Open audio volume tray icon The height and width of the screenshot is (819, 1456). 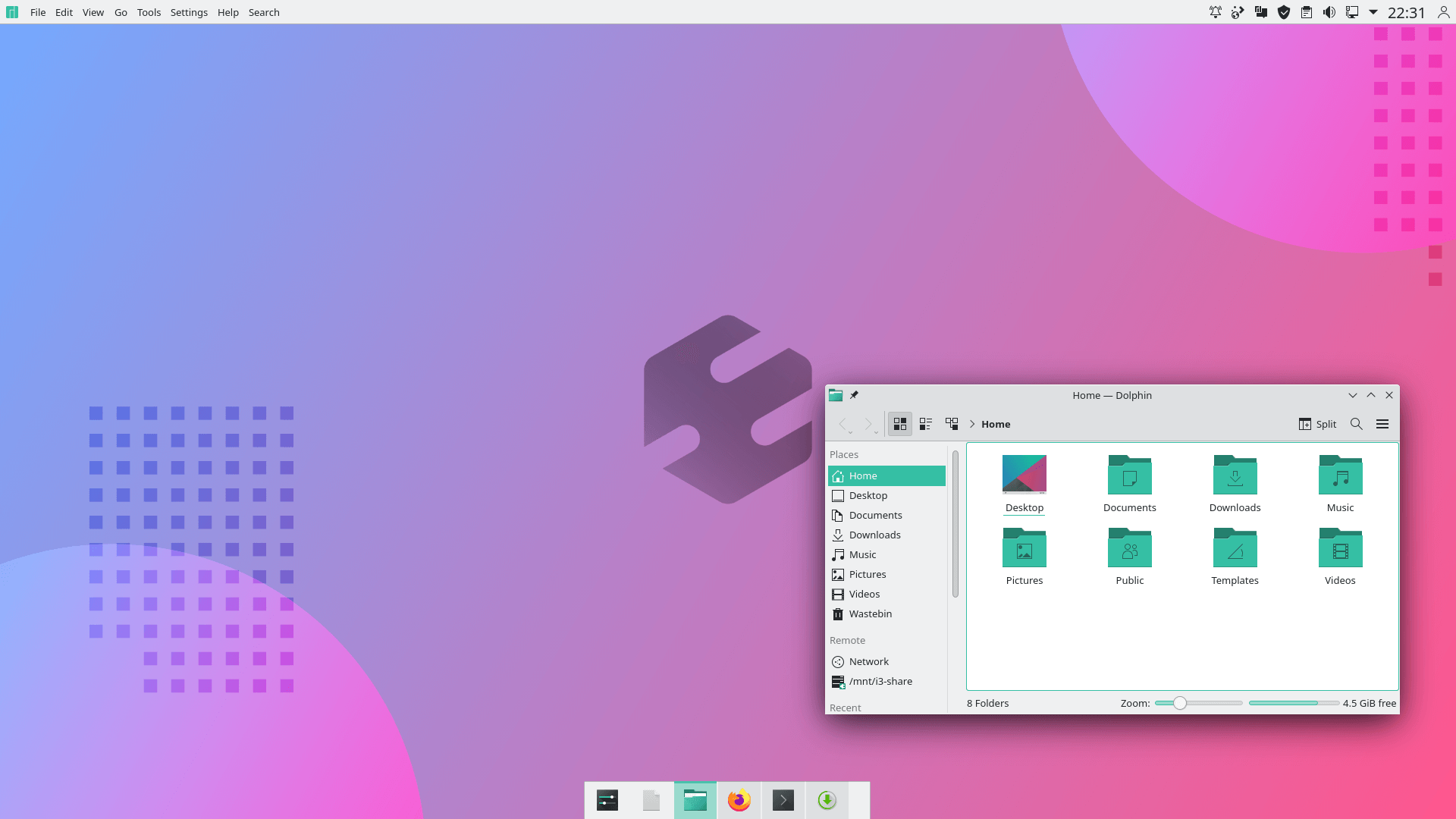(x=1329, y=12)
